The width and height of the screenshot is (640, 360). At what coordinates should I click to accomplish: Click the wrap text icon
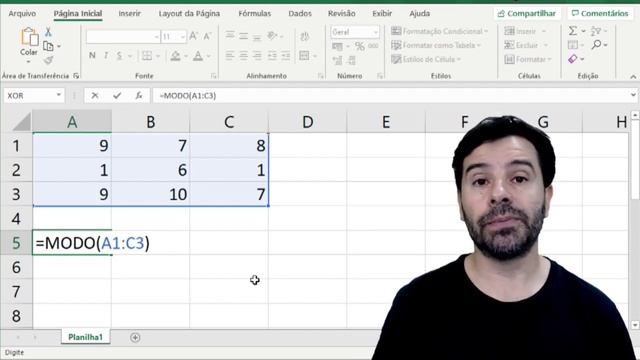304,37
